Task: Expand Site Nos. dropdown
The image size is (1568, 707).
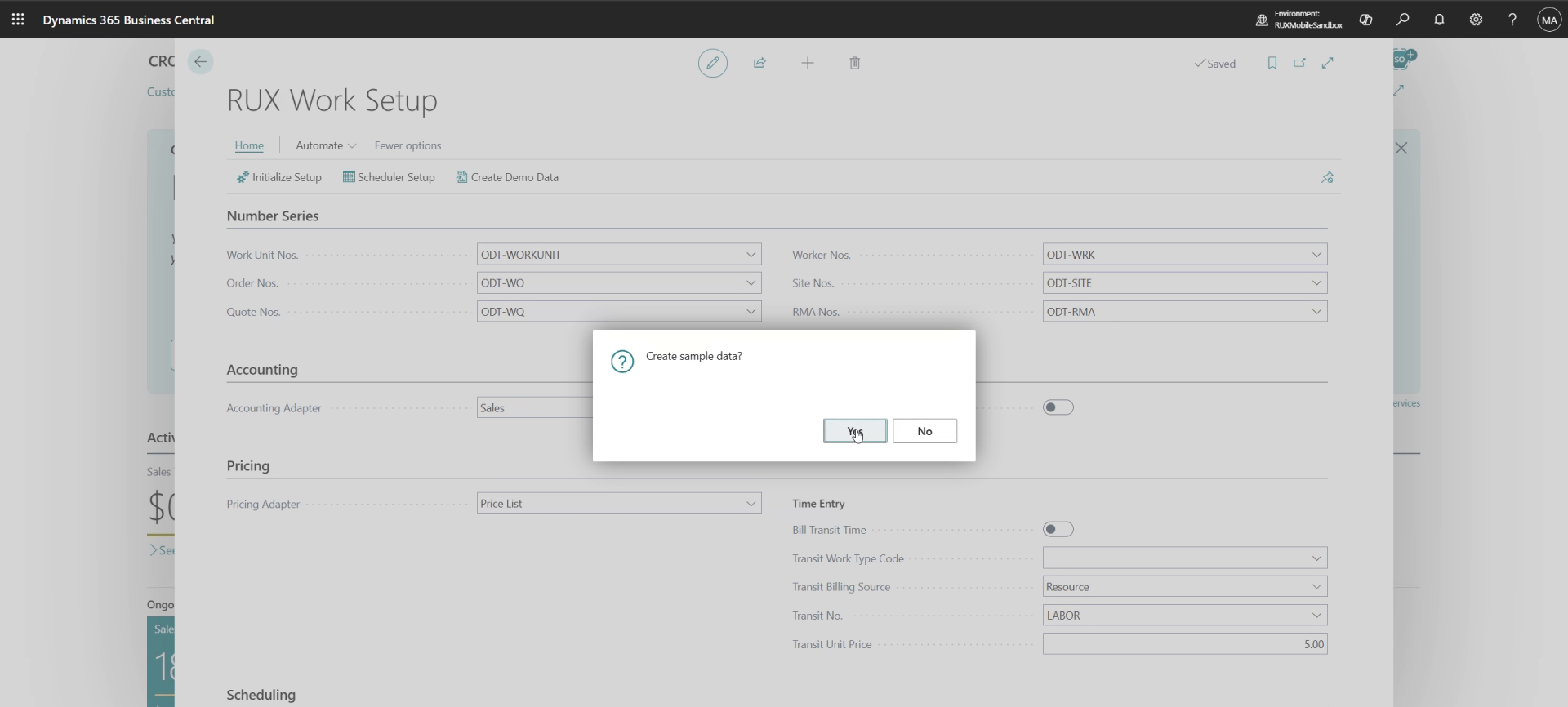Action: tap(1316, 283)
